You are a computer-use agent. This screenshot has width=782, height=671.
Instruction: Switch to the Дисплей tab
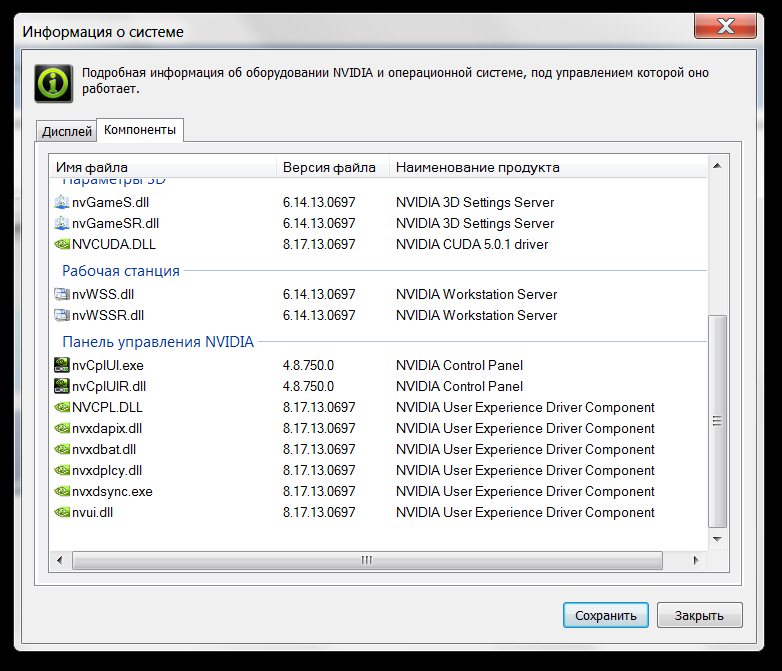click(67, 132)
